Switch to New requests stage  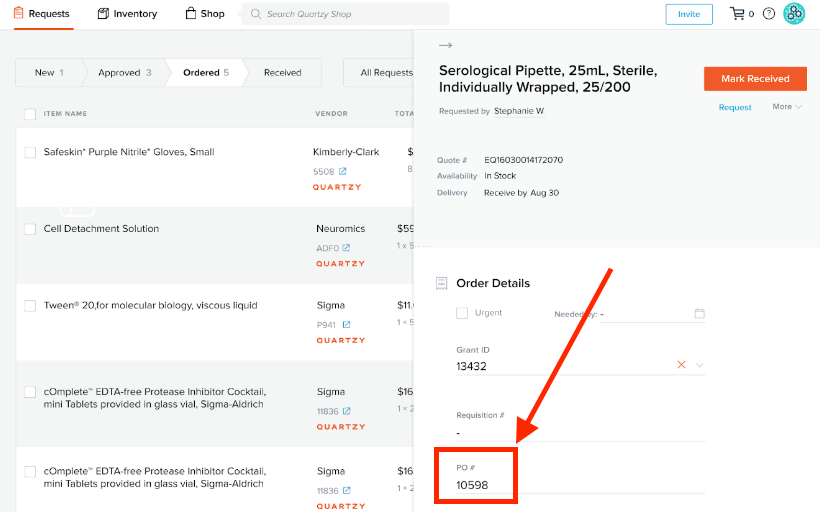49,73
